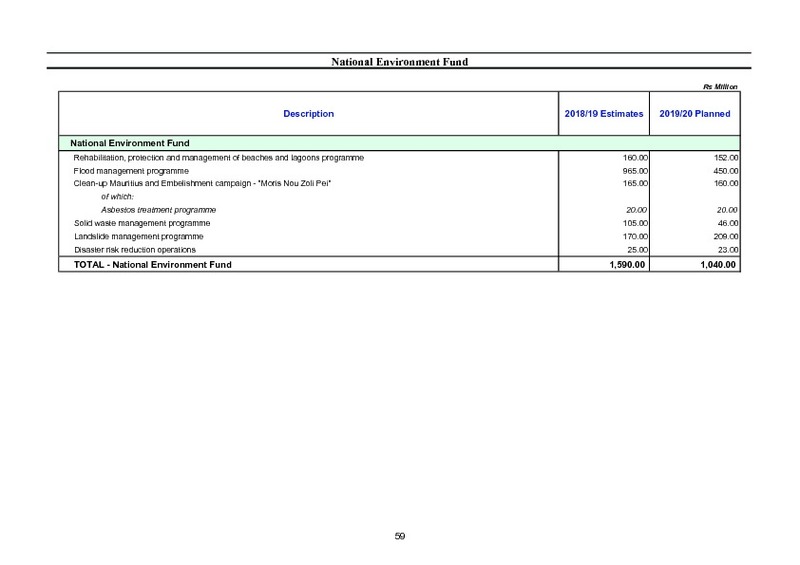The height and width of the screenshot is (565, 800).
Task: Select the "2018/19 Estimates" column header
Action: click(603, 115)
